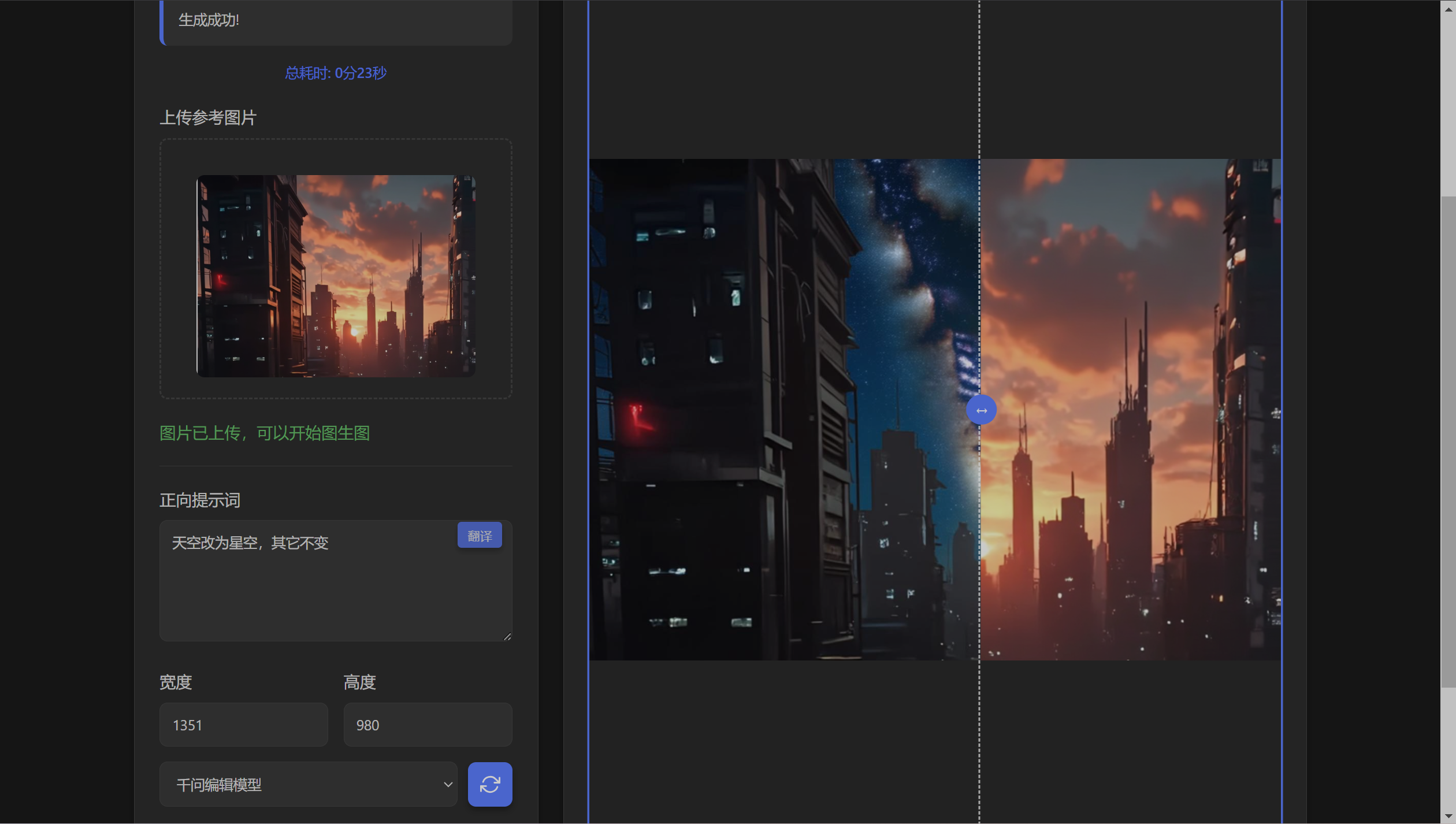Screen dimensions: 1456x824
Task: Click the chevron arrow of model selector
Action: click(448, 784)
